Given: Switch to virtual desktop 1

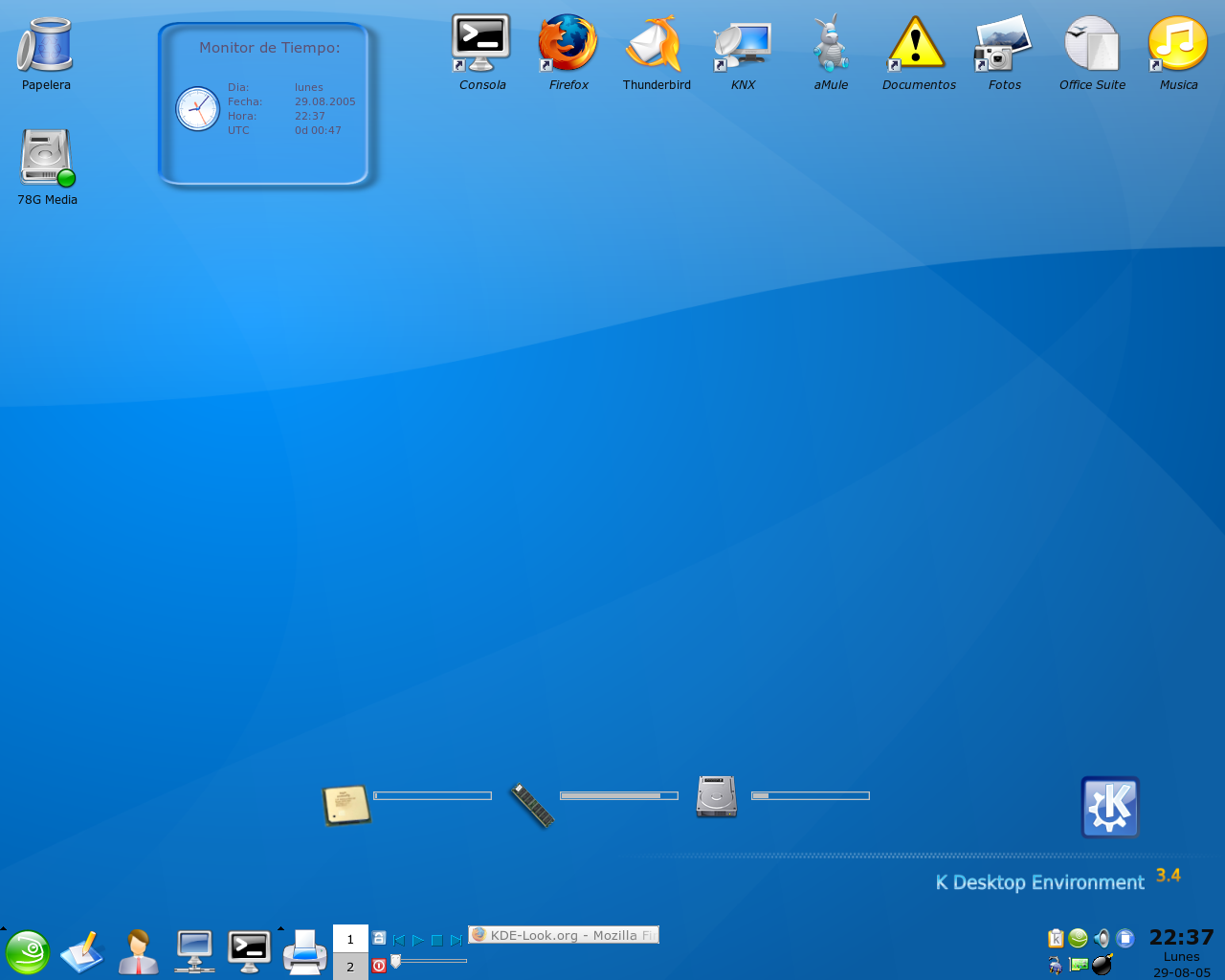Looking at the screenshot, I should click(x=350, y=939).
